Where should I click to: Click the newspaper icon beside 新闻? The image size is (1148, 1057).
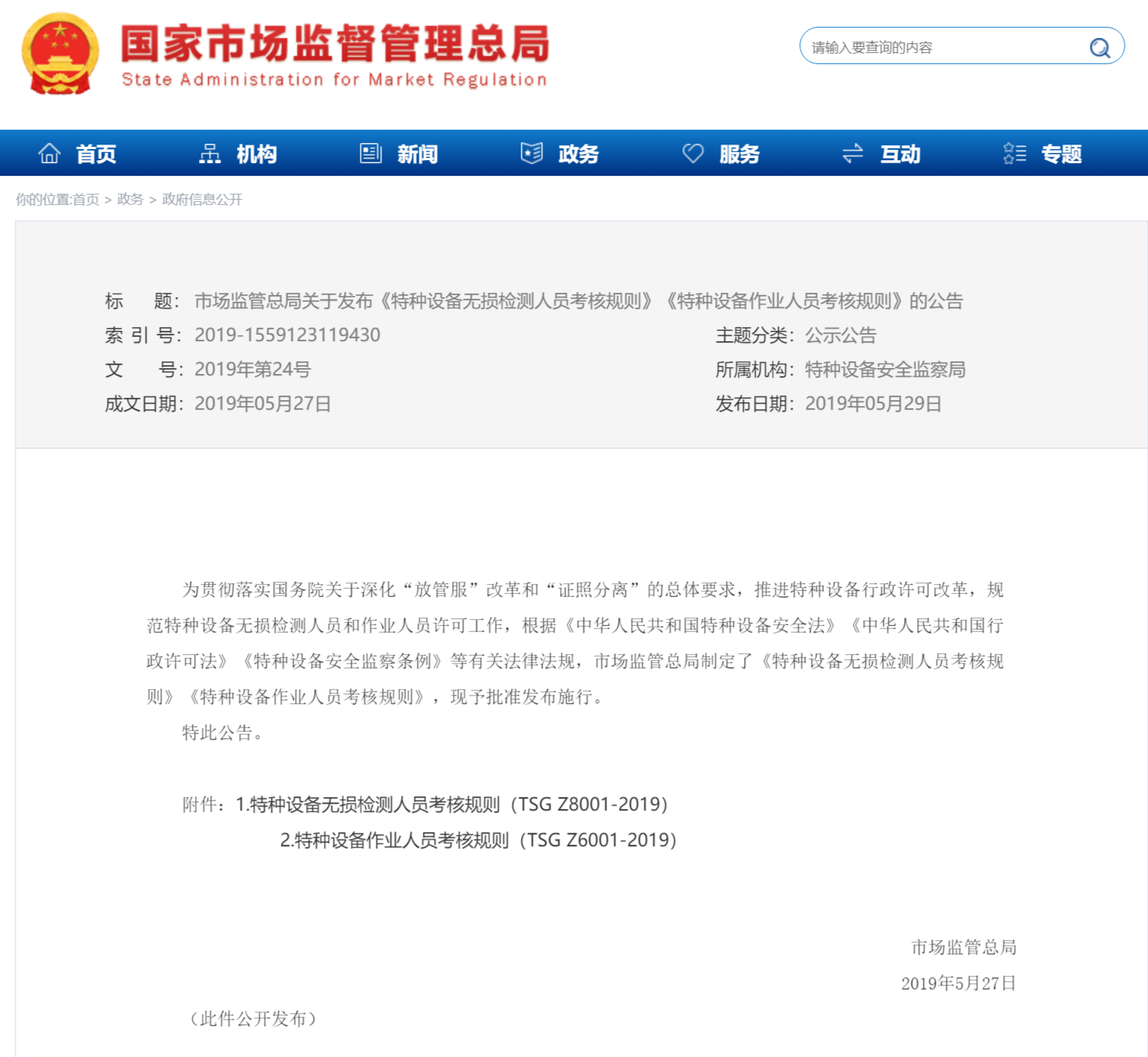pyautogui.click(x=371, y=153)
